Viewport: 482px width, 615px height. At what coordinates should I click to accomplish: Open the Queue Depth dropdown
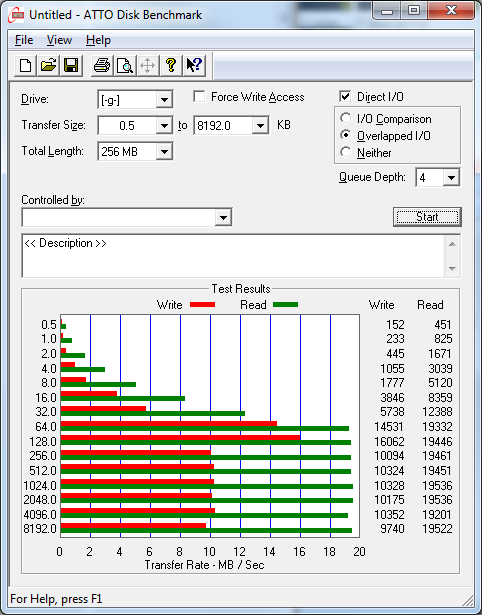click(x=451, y=178)
